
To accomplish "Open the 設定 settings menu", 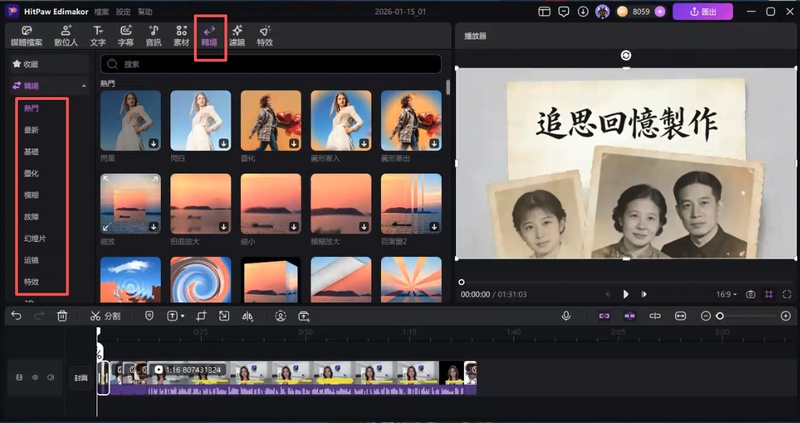I will pos(123,11).
